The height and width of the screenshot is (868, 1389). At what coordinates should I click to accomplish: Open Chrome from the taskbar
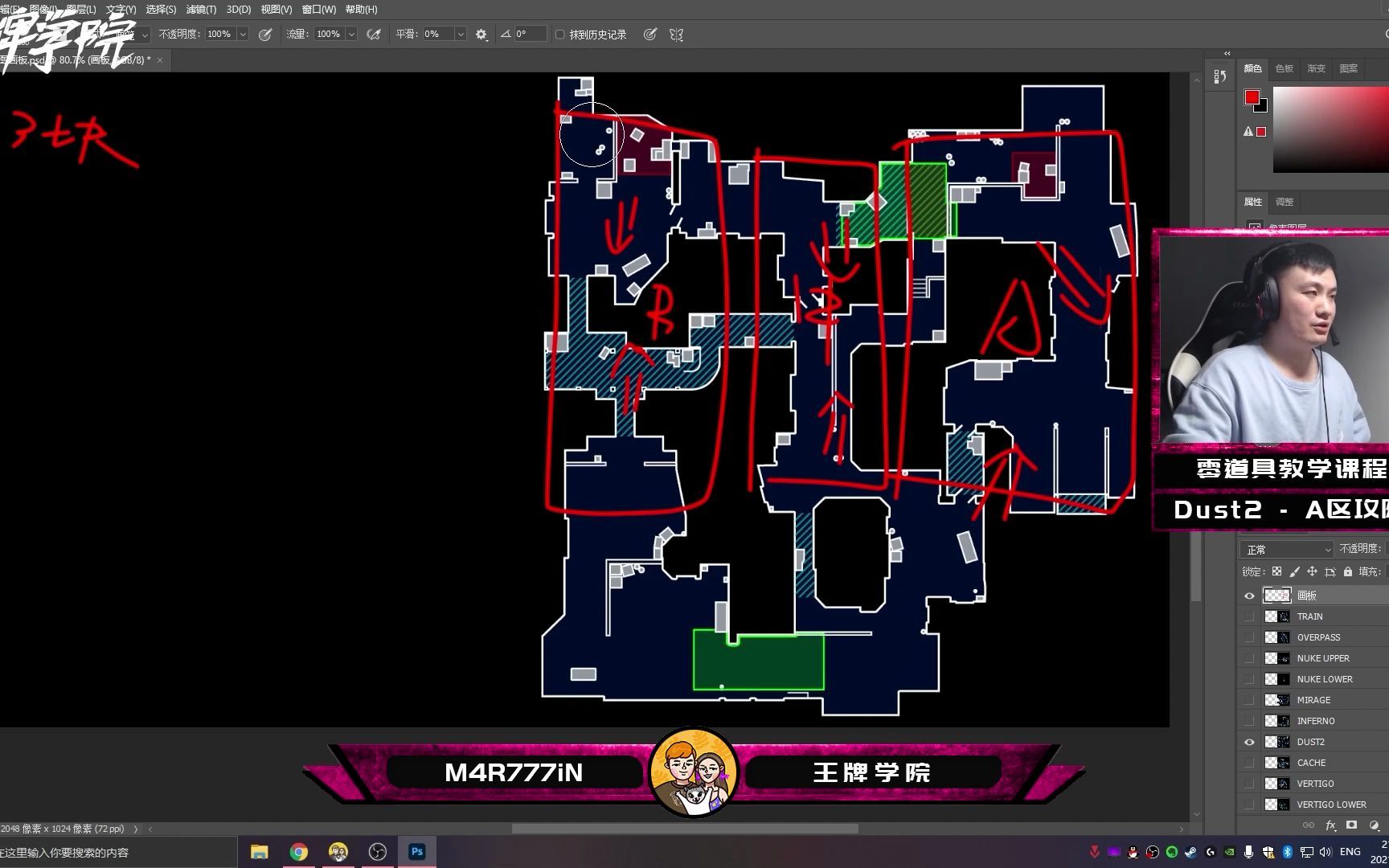tap(298, 852)
